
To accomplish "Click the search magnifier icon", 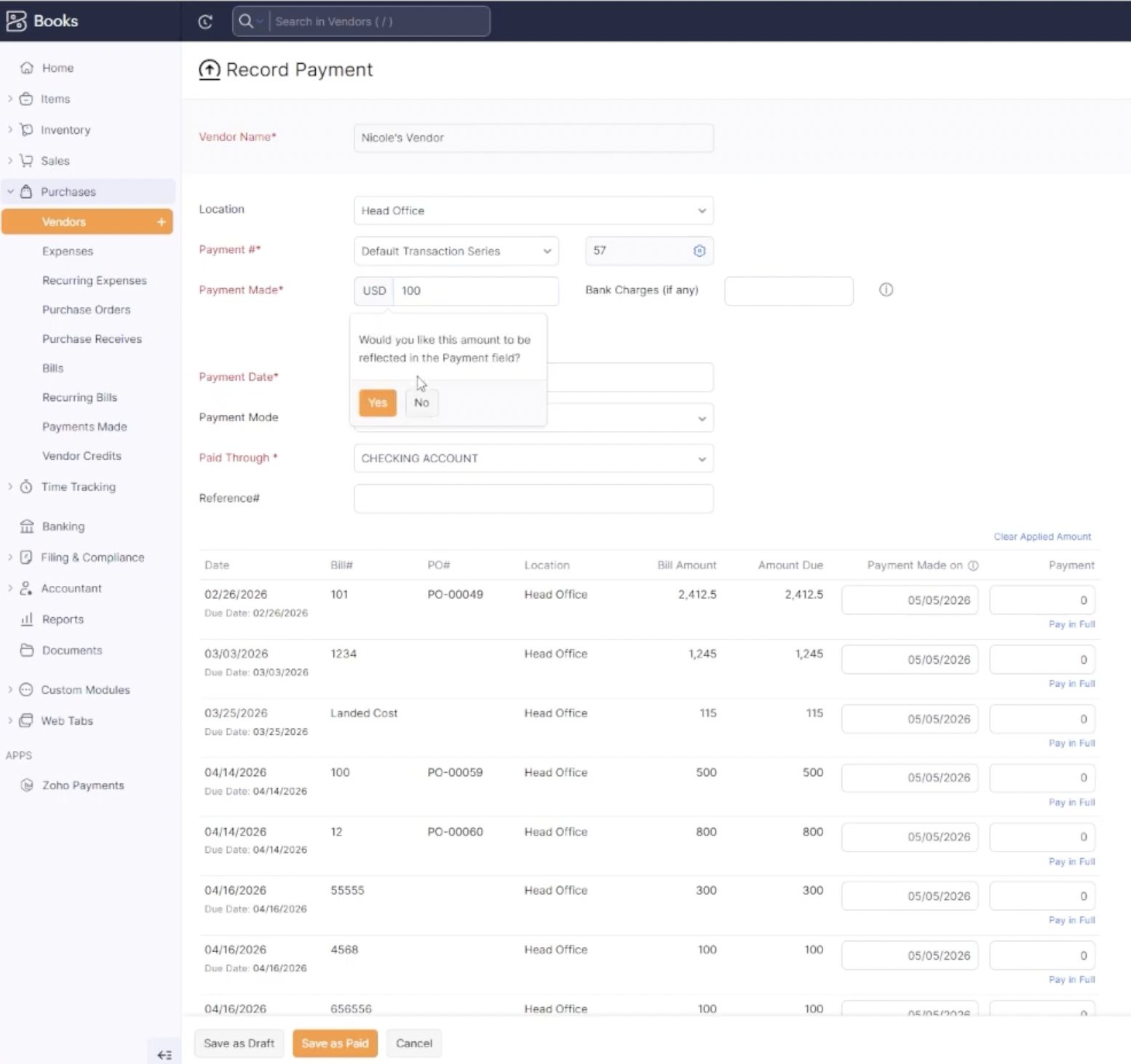I will click(246, 21).
